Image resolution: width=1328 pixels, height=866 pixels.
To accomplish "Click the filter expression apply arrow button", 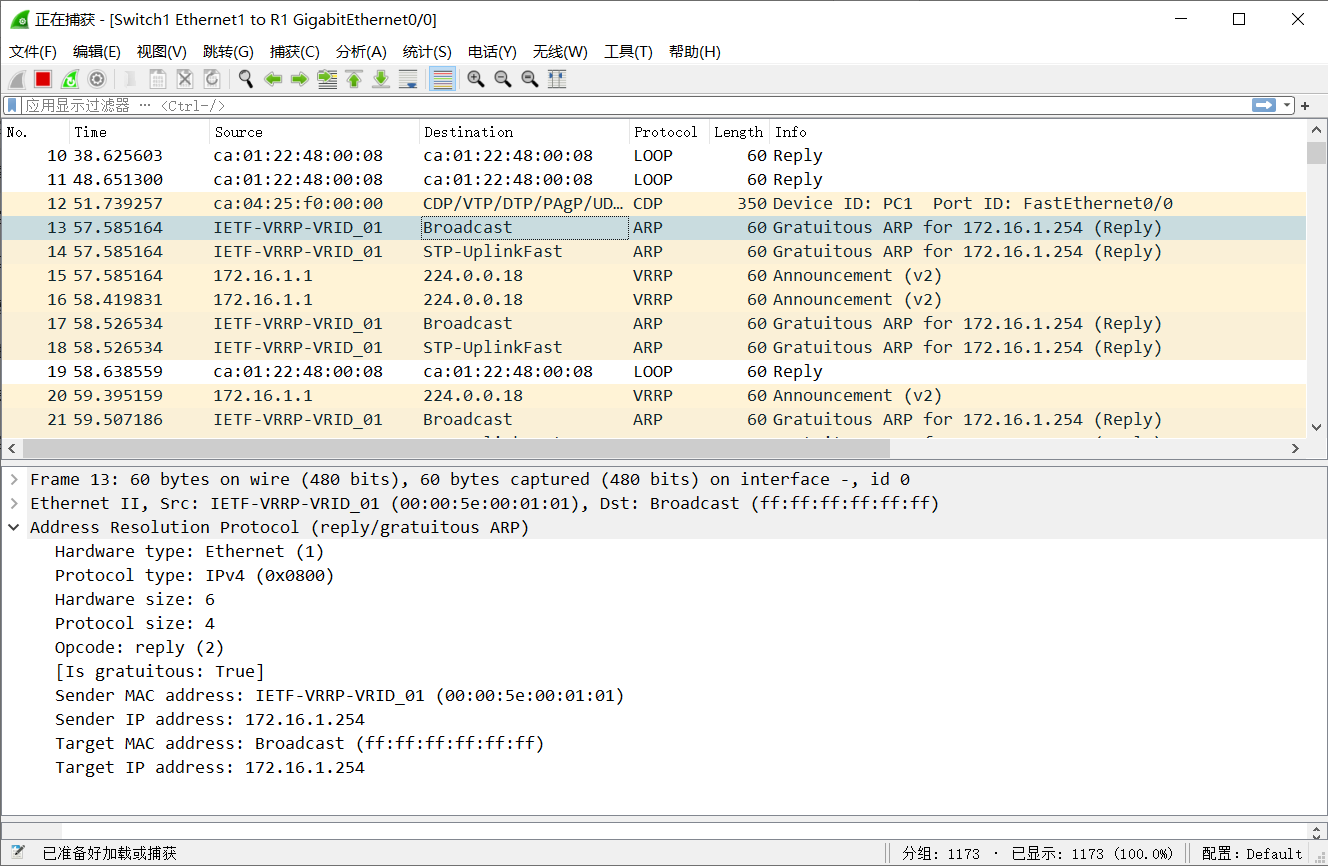I will click(x=1265, y=105).
